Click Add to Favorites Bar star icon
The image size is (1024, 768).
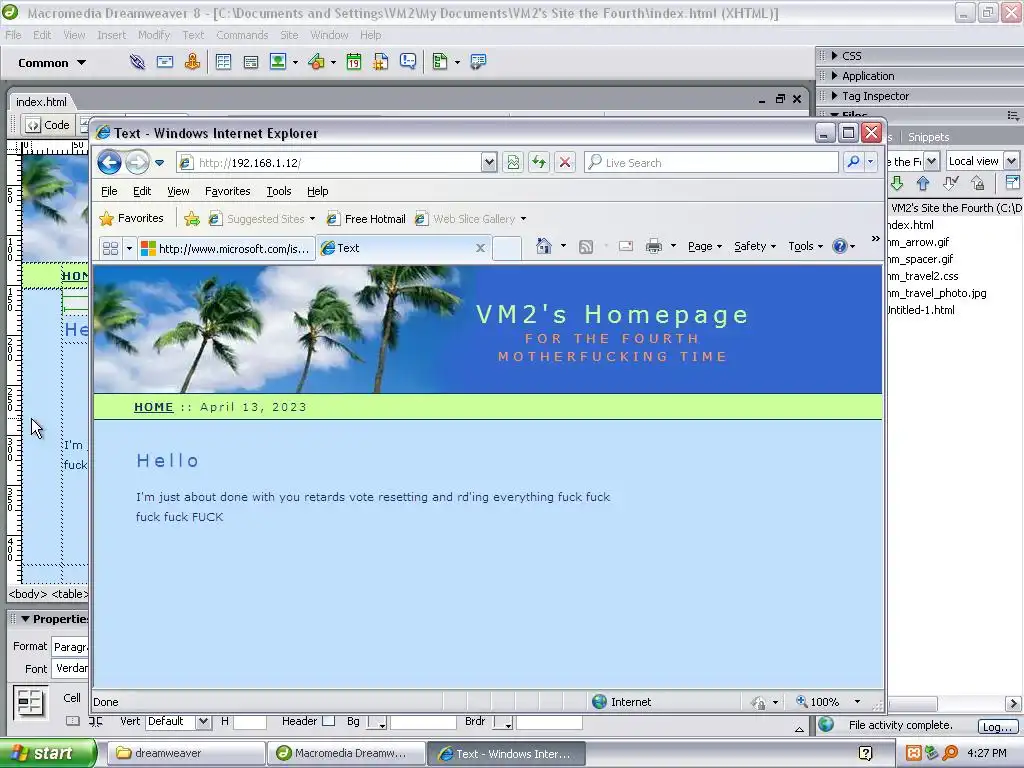(x=192, y=219)
